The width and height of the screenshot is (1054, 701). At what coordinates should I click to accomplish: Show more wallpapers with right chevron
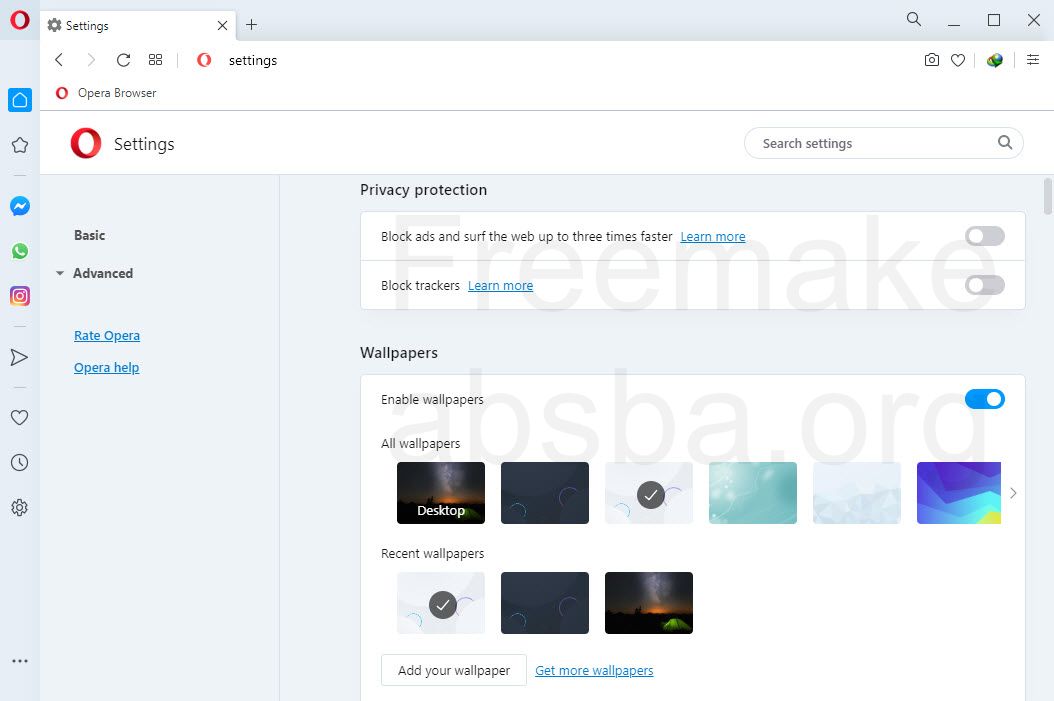pos(1013,493)
